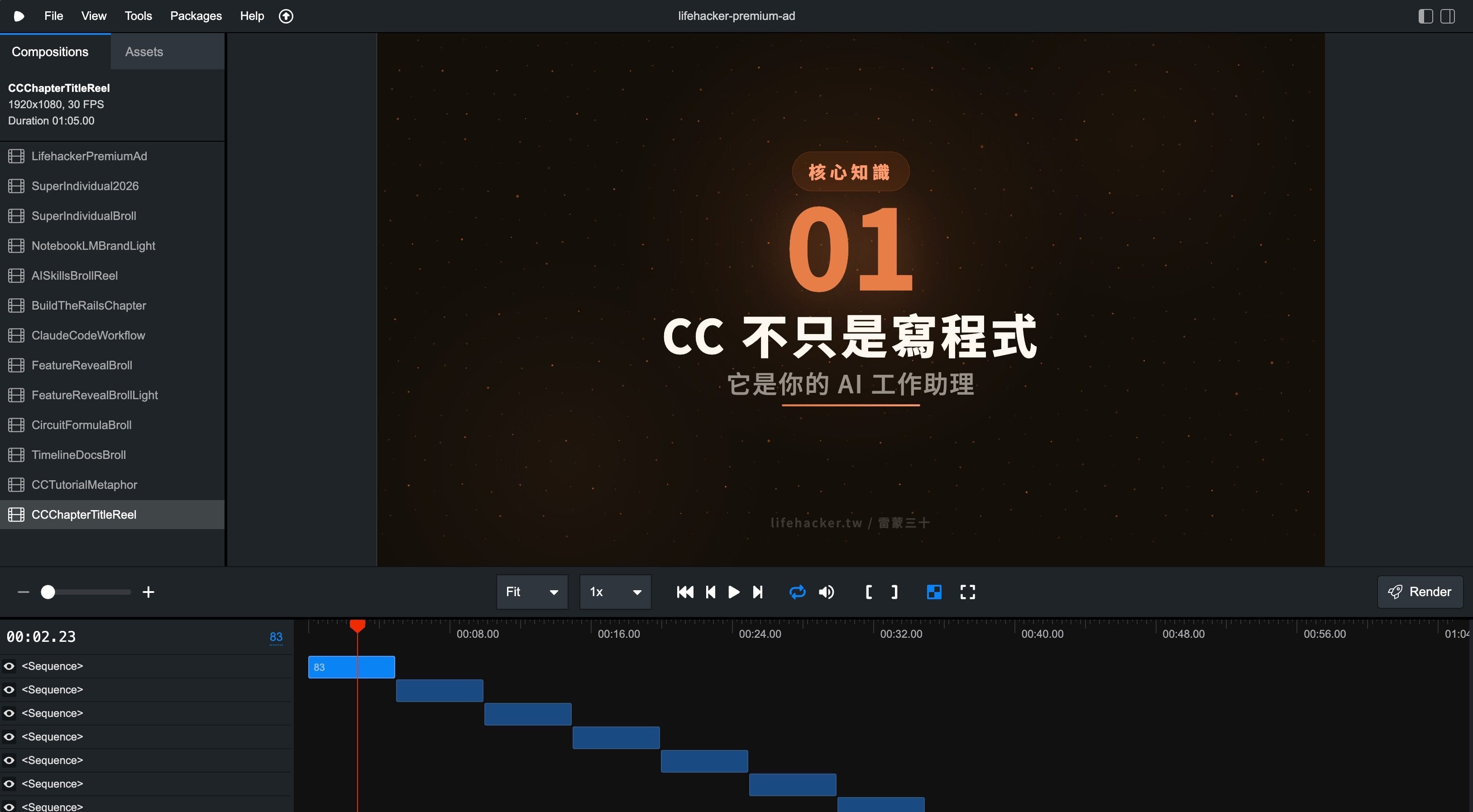Open the Fit zoom dropdown

click(532, 592)
